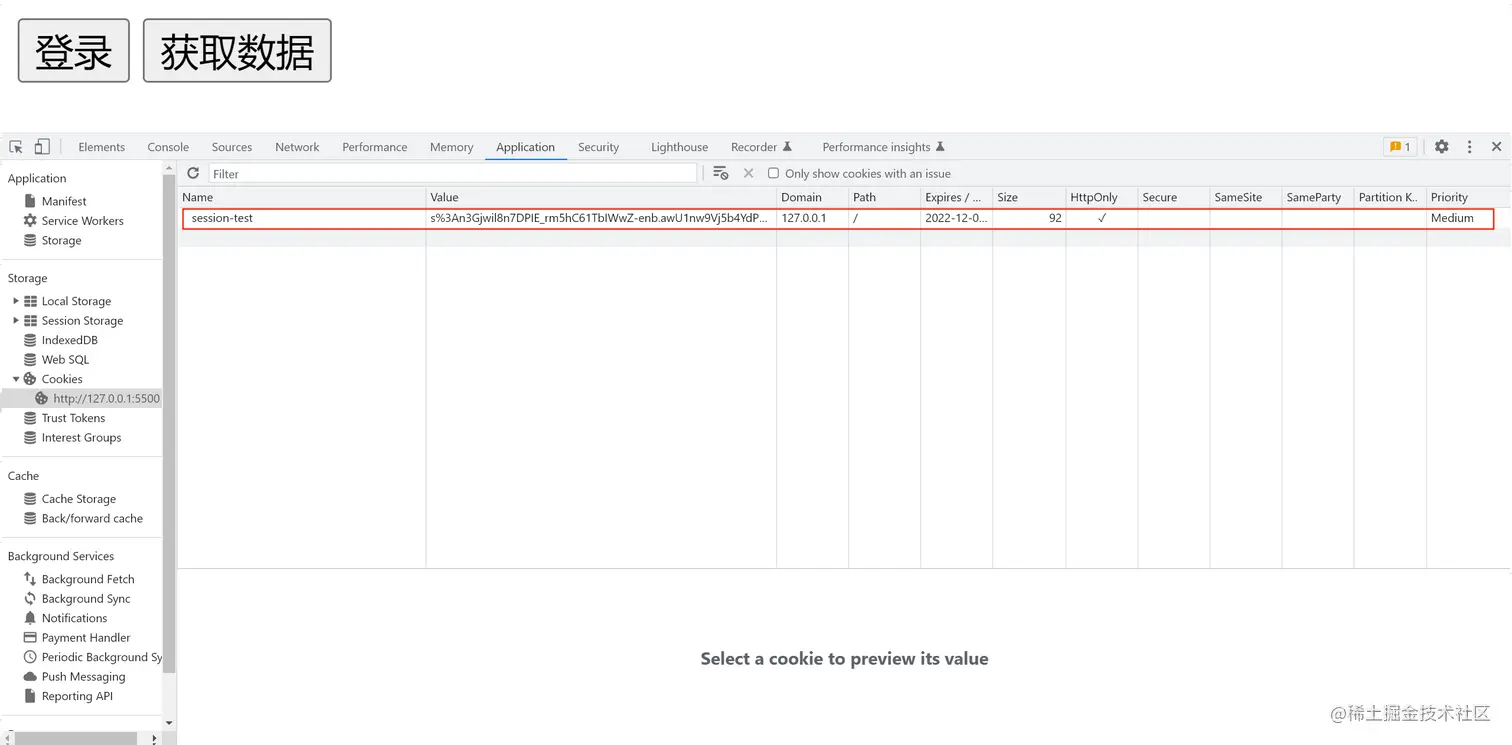
Task: Open the Performance insights tab
Action: (x=883, y=147)
